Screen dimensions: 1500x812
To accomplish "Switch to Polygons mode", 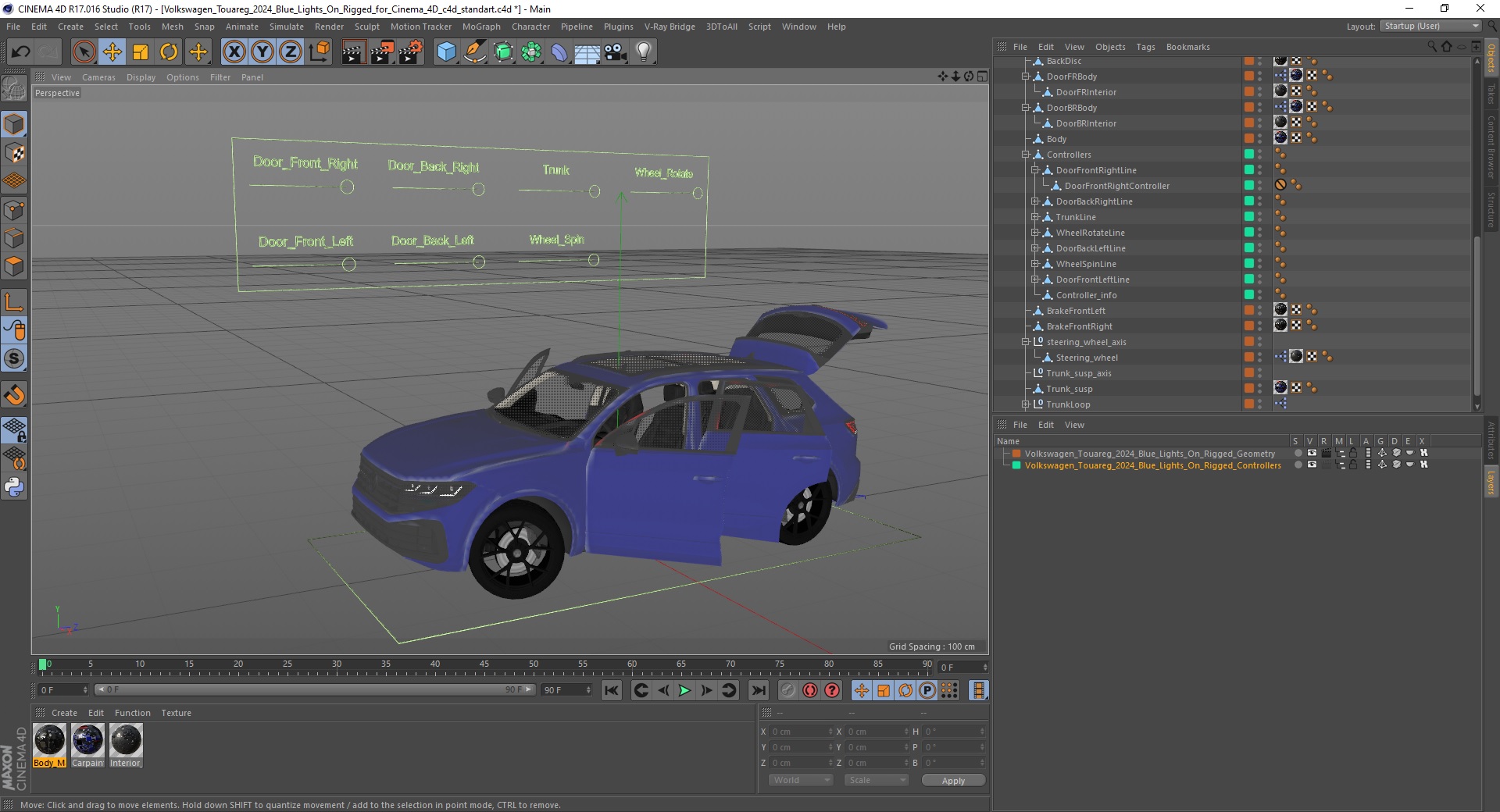I will tap(14, 266).
